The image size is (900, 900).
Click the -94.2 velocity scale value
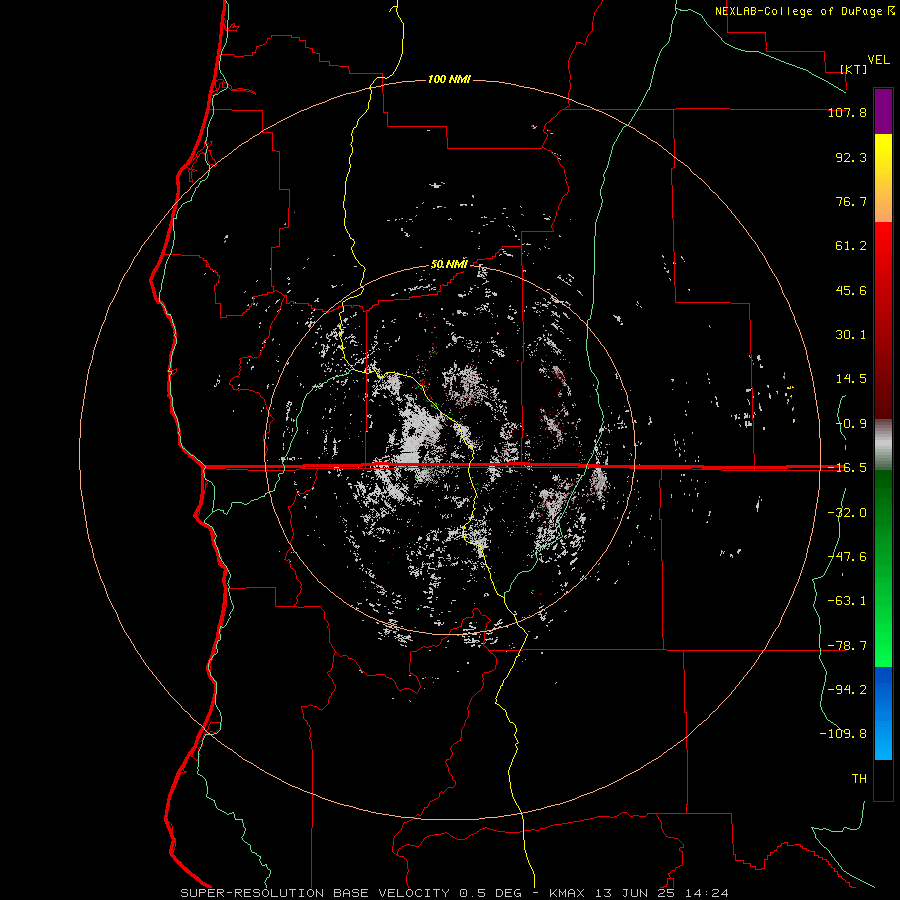click(x=847, y=689)
